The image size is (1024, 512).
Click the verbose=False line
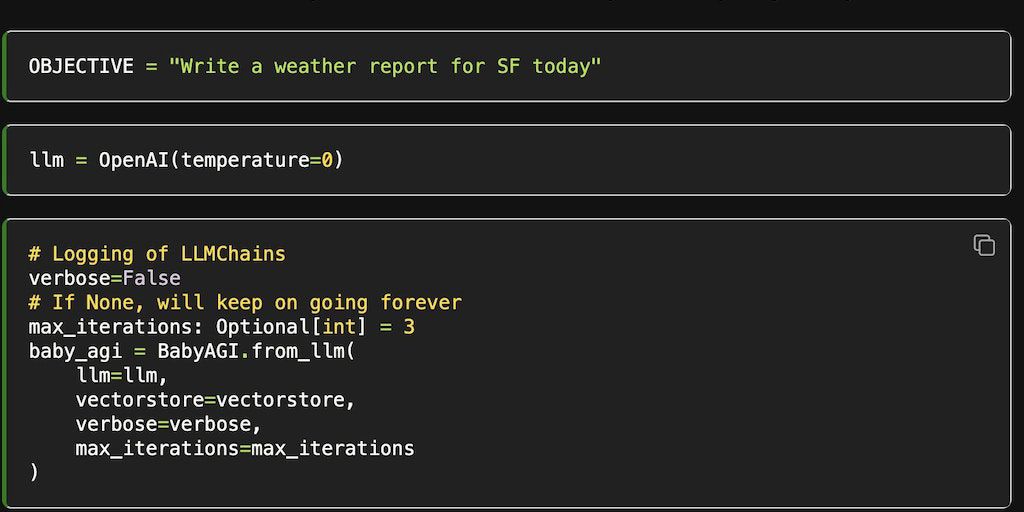point(104,278)
